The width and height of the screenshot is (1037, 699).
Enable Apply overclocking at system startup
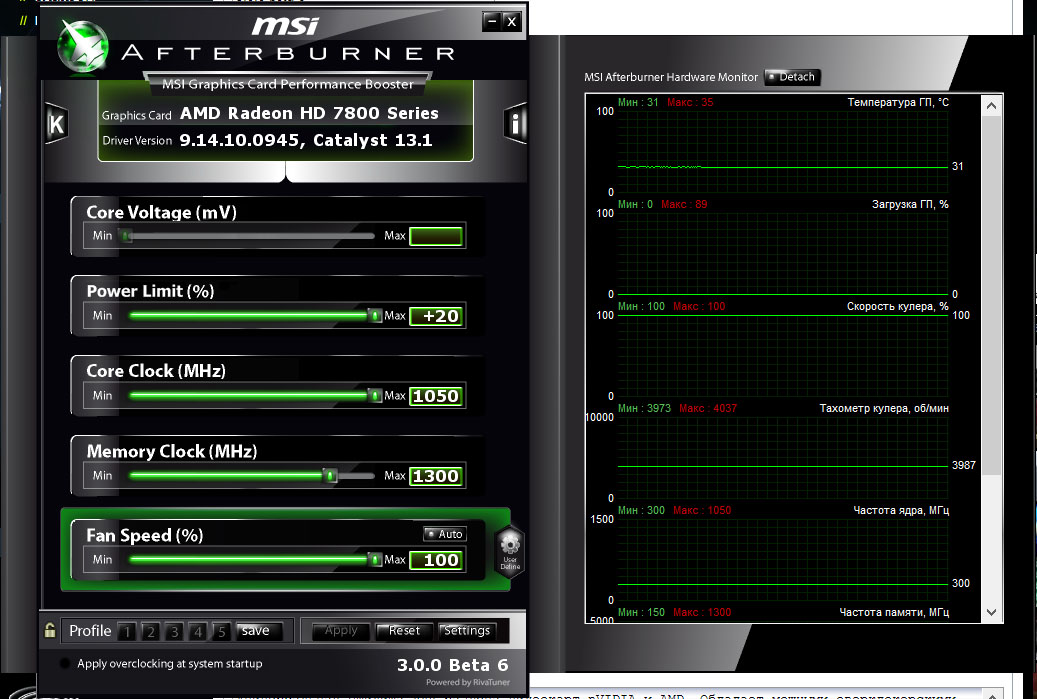(x=65, y=663)
